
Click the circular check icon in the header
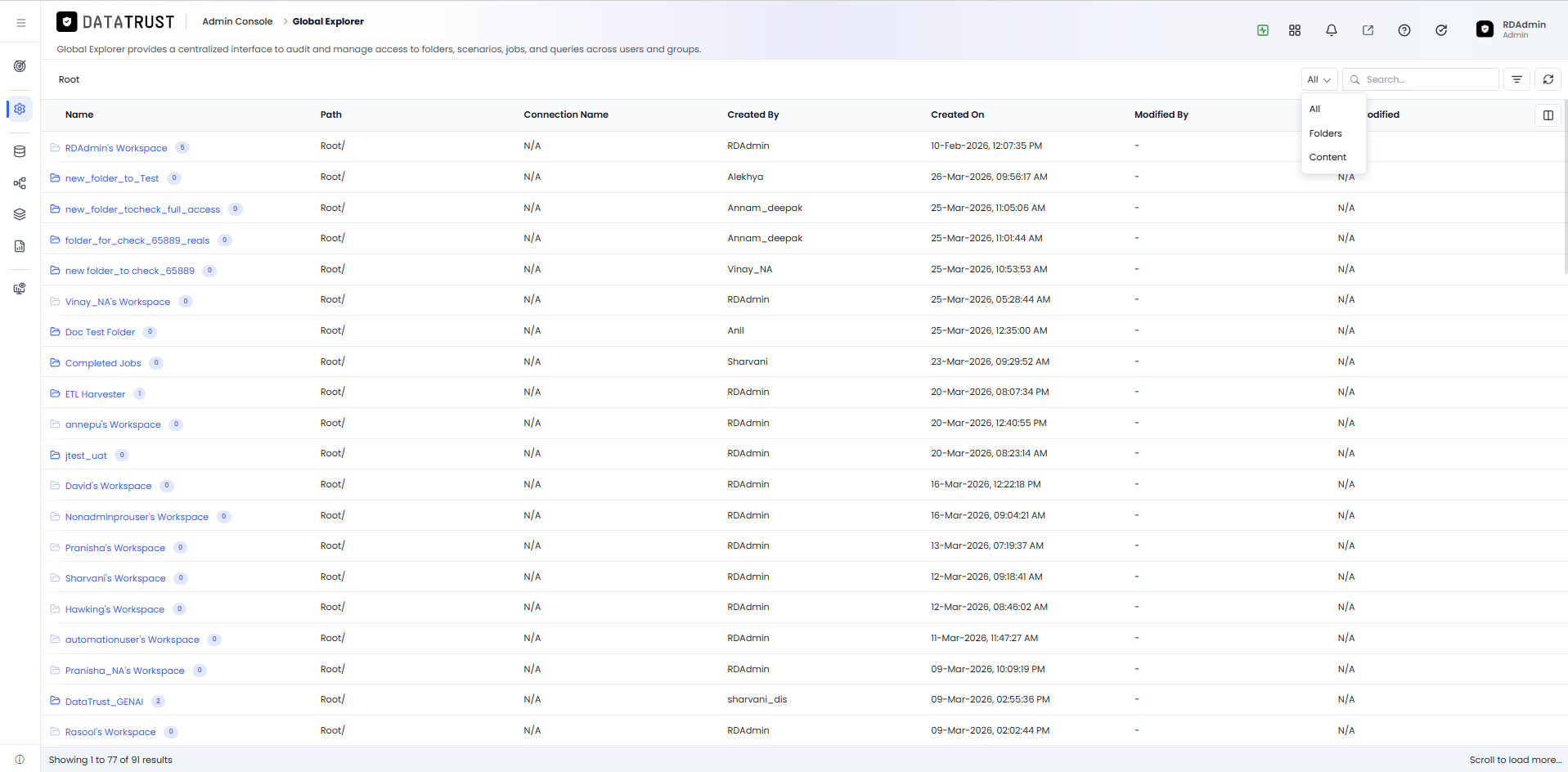point(1441,30)
